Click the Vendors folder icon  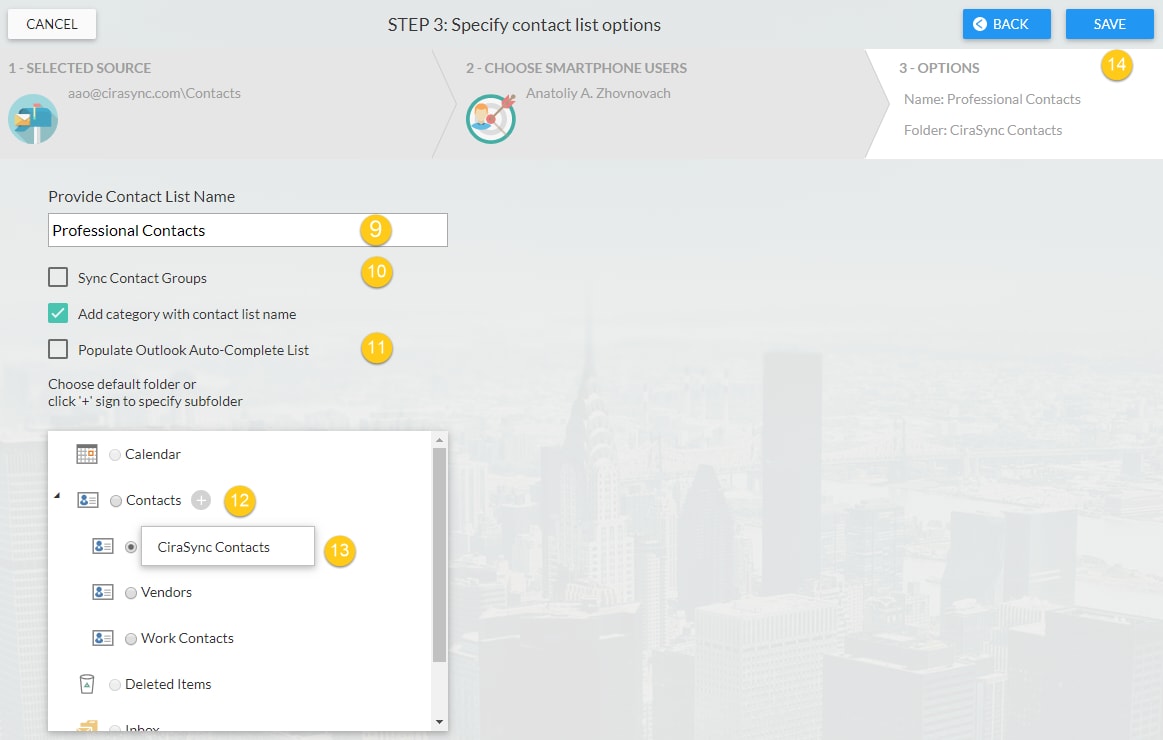(102, 592)
